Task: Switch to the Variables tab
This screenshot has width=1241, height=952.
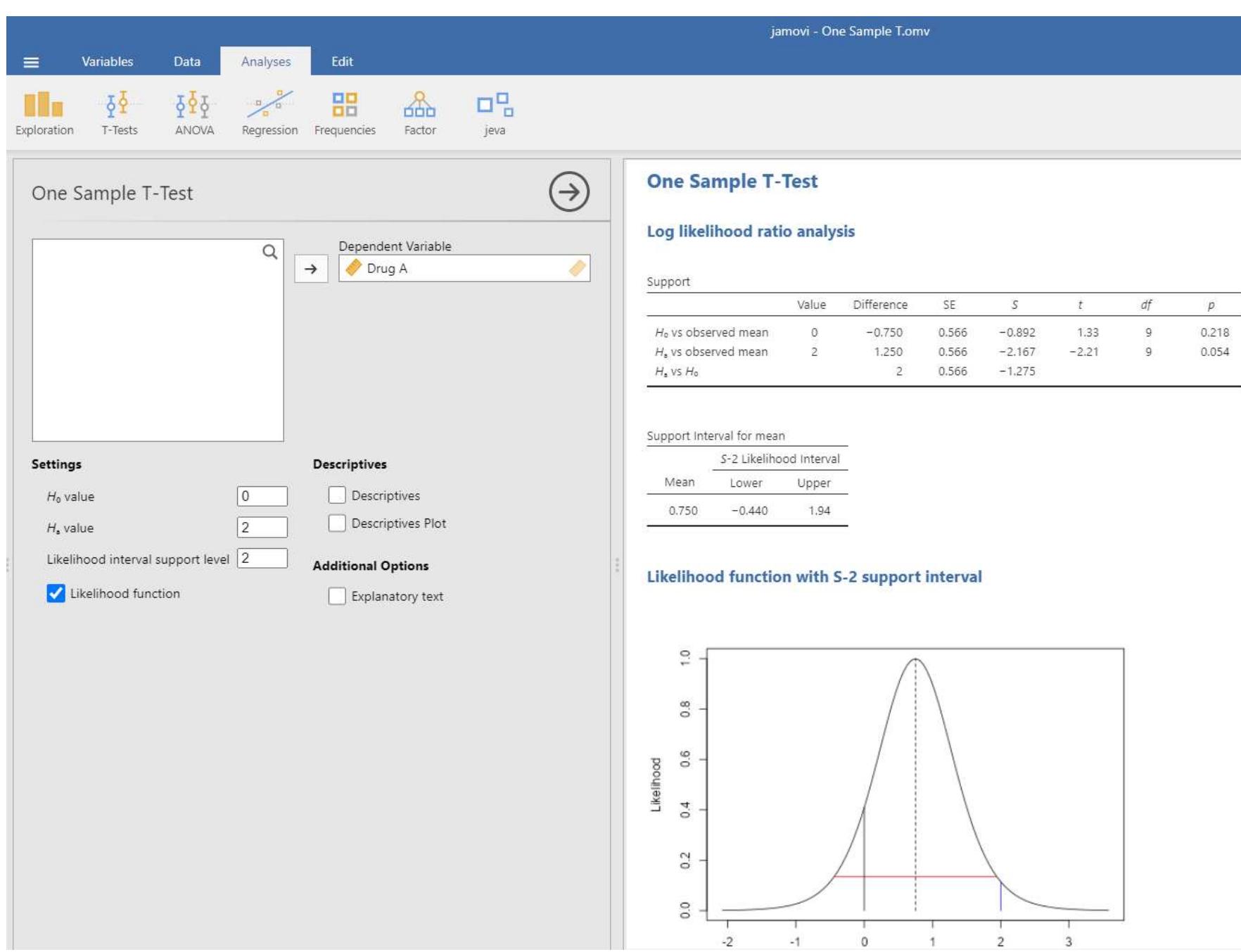Action: click(x=107, y=62)
